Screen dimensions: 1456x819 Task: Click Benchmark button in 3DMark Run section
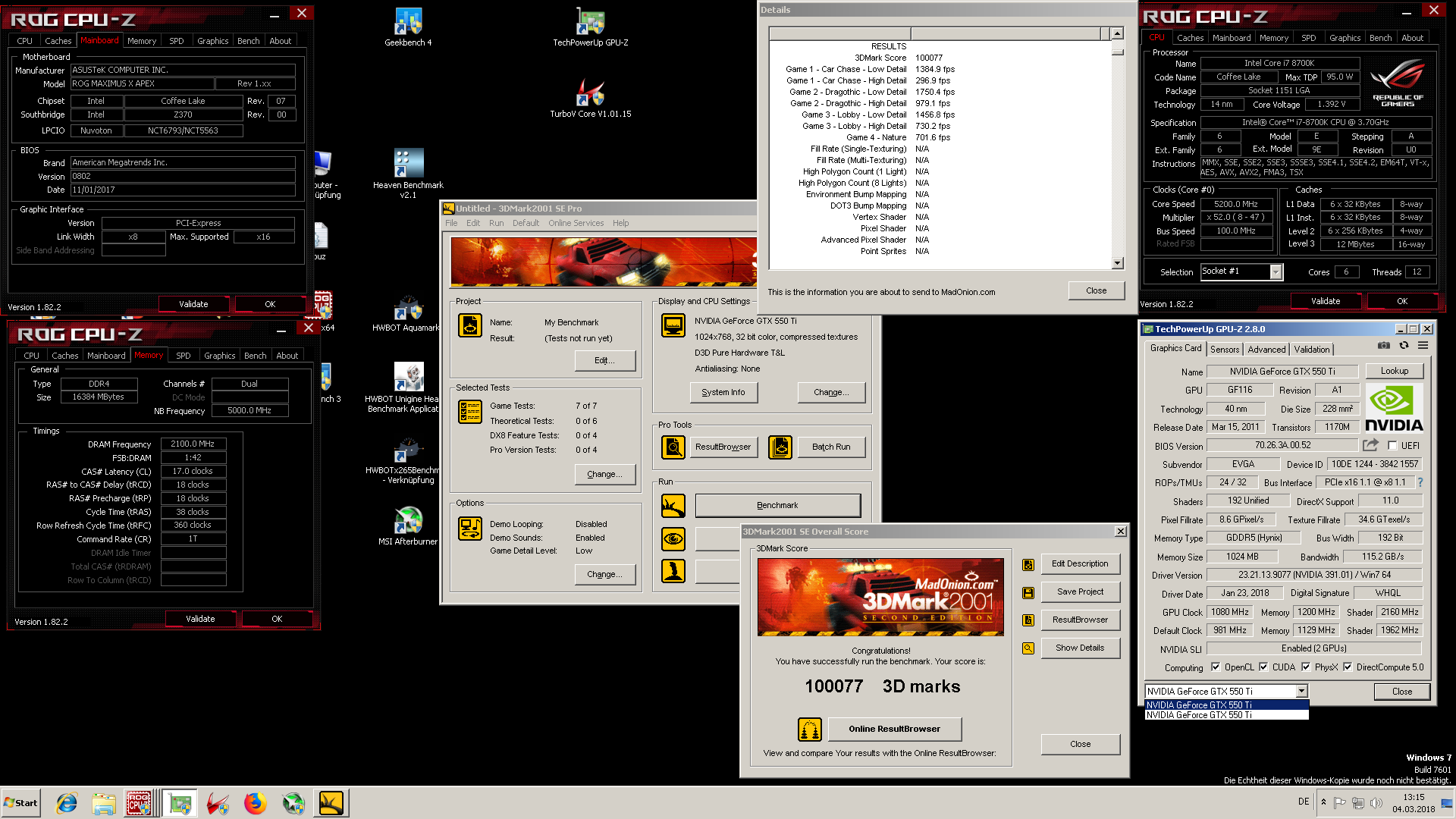click(777, 506)
